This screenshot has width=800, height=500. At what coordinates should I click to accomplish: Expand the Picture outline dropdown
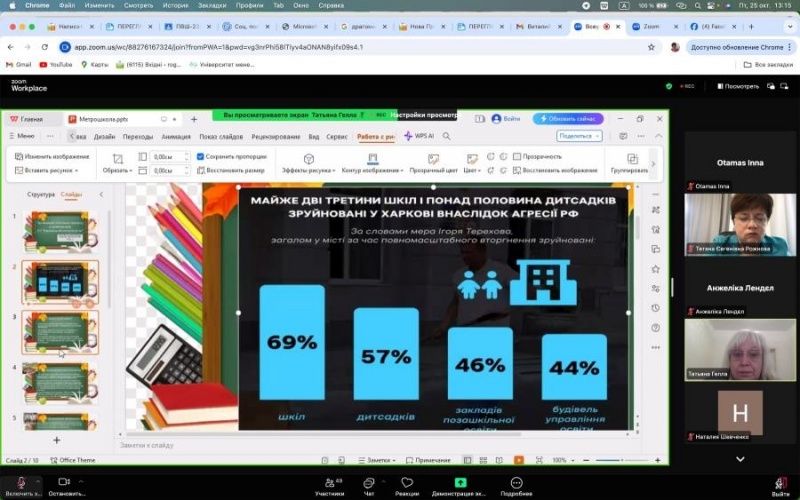pos(372,171)
